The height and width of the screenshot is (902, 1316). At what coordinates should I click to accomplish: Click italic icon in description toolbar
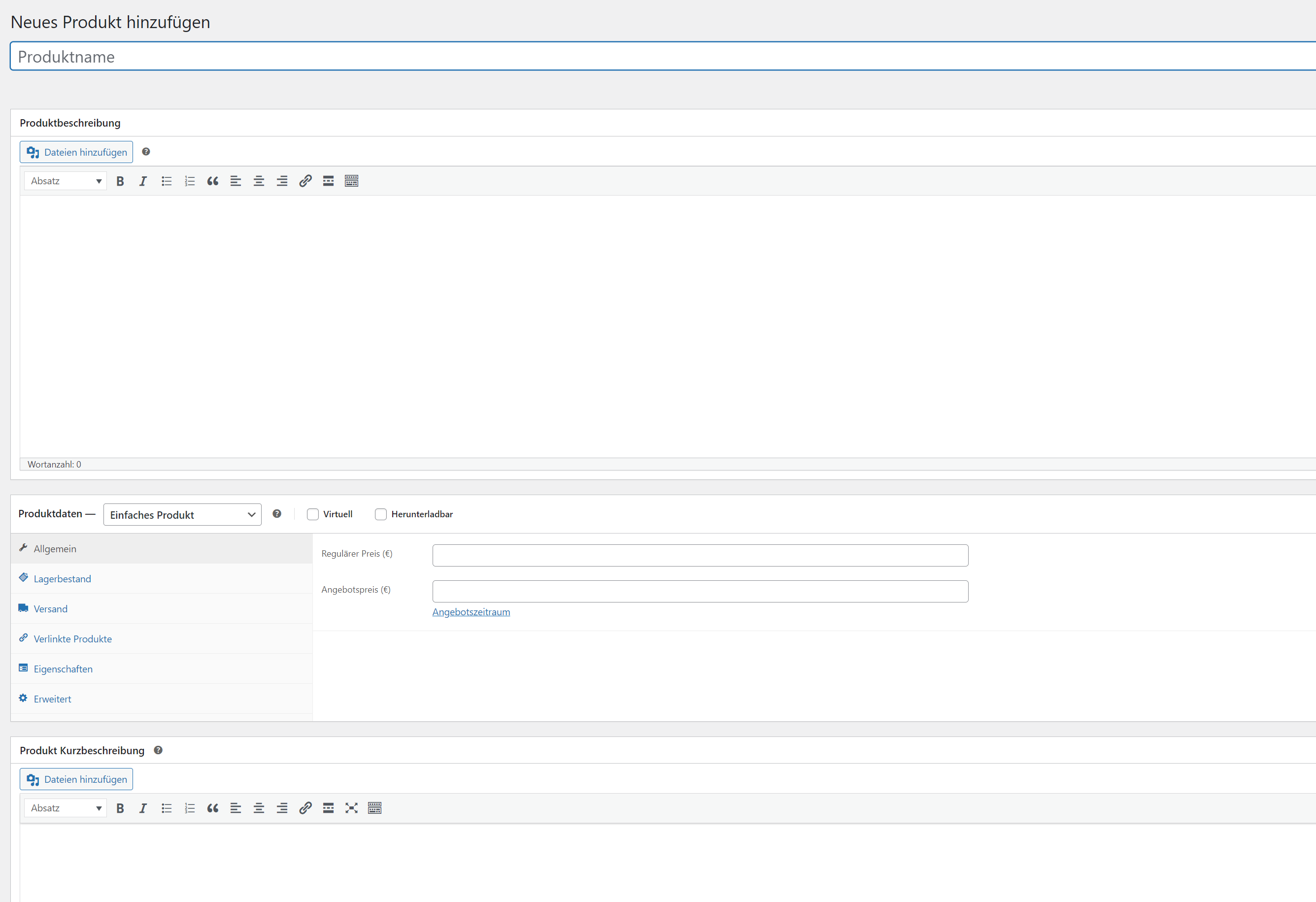click(x=143, y=181)
